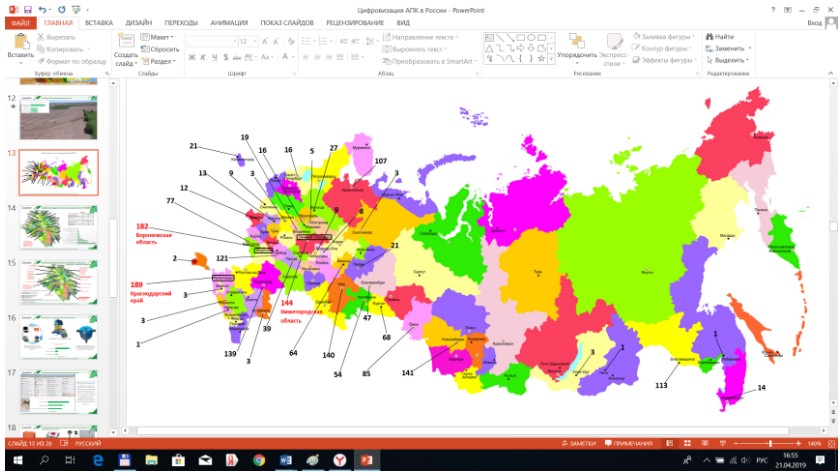
Task: Click the Сбросить reset button
Action: pyautogui.click(x=160, y=49)
